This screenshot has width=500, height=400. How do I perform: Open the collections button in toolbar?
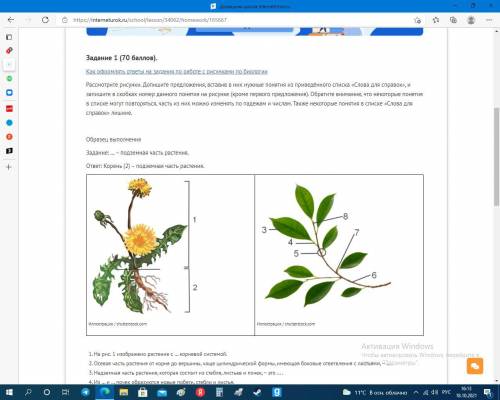(x=453, y=20)
